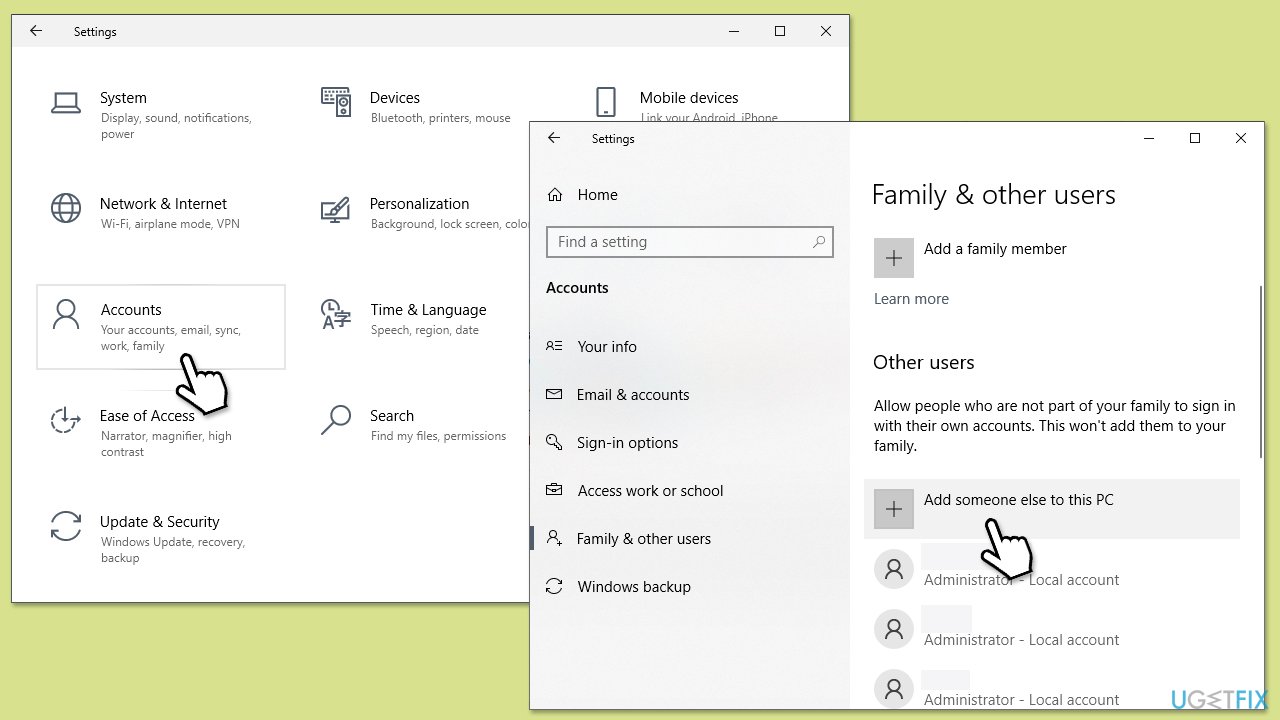Open Time & Language icon

336,314
